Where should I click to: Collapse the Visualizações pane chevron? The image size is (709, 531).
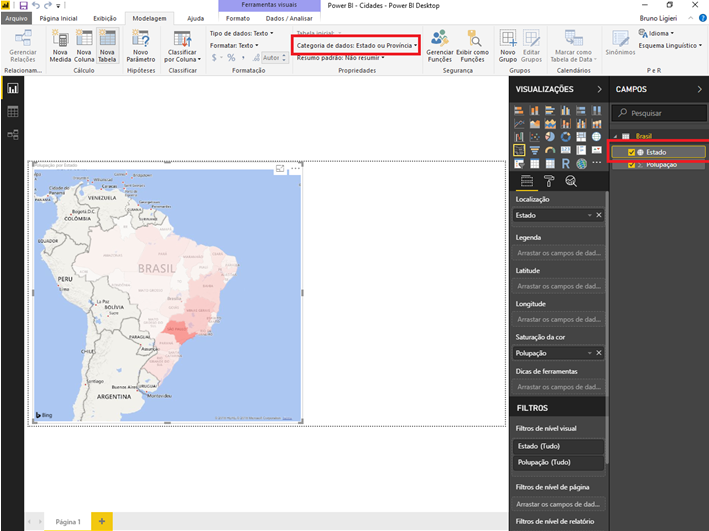600,90
